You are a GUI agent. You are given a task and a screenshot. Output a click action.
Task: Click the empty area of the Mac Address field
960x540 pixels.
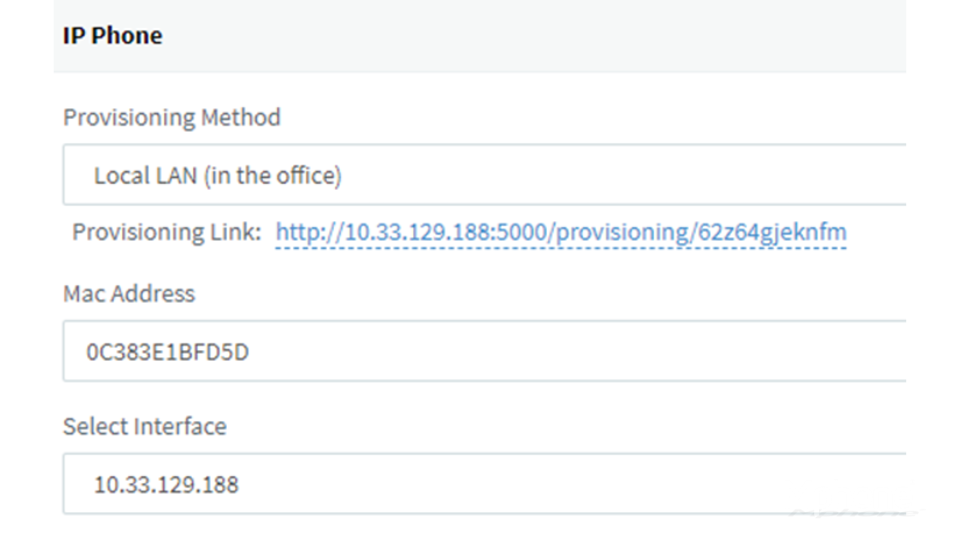(576, 351)
